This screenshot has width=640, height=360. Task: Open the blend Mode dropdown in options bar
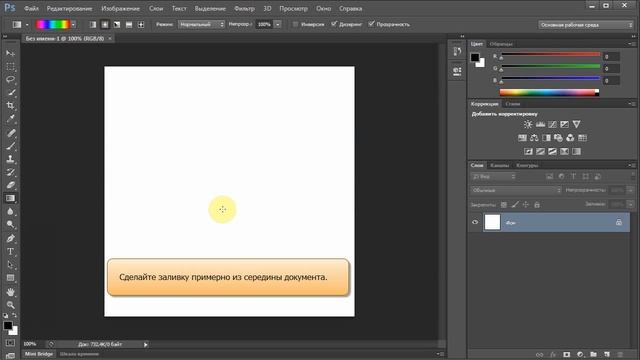[x=201, y=24]
